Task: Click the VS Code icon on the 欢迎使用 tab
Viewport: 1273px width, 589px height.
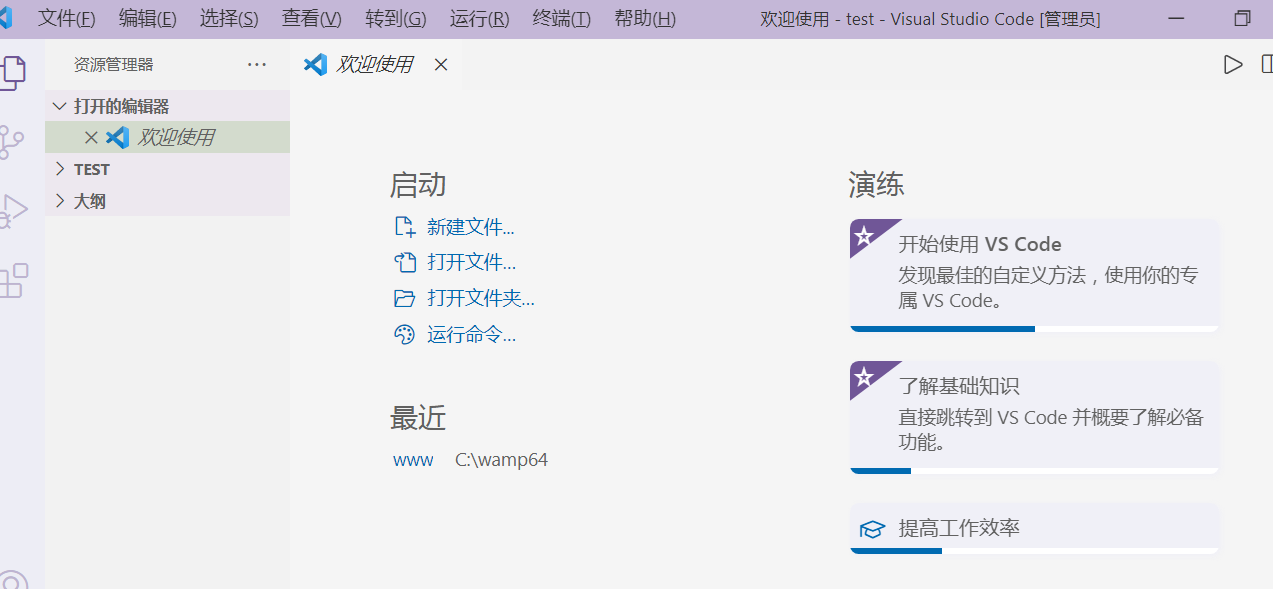Action: click(x=315, y=65)
